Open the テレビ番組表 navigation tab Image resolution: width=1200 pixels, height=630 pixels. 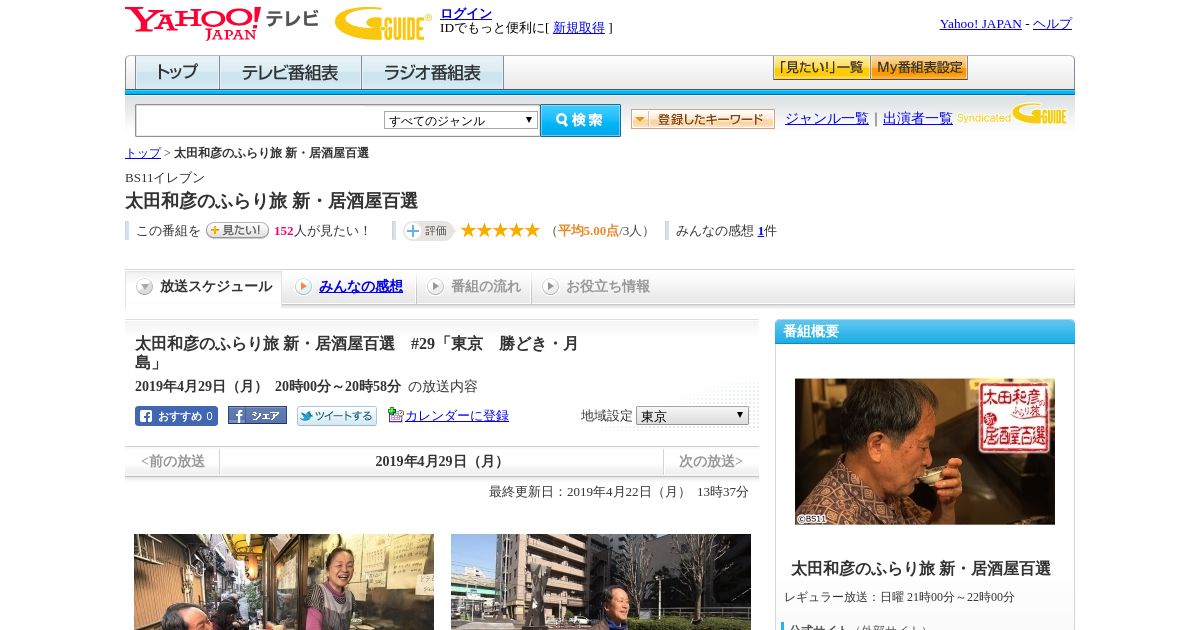(290, 73)
